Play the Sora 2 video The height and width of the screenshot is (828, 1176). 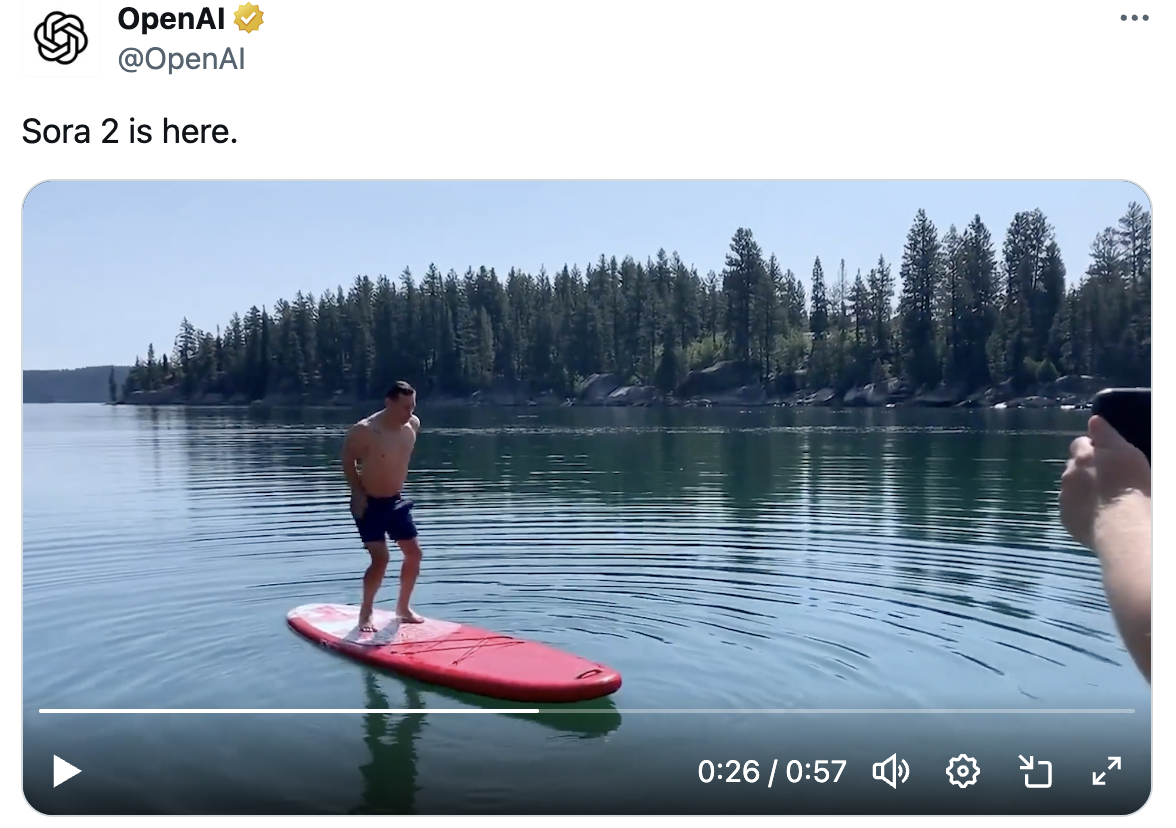tap(67, 771)
